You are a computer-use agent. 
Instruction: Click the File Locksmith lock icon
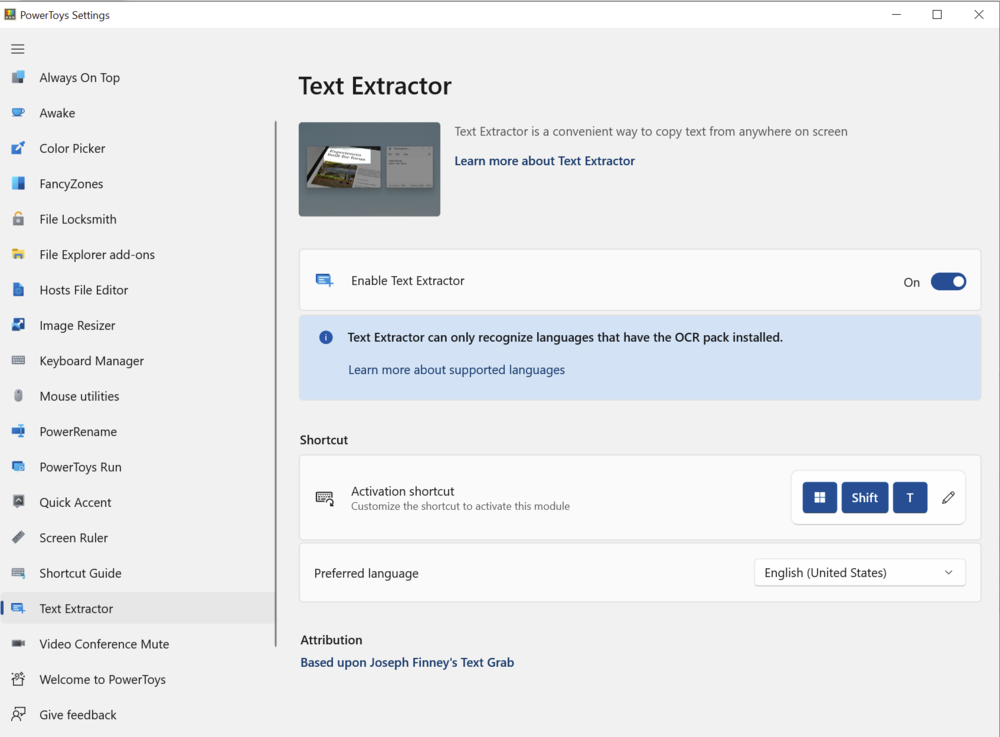click(x=18, y=219)
